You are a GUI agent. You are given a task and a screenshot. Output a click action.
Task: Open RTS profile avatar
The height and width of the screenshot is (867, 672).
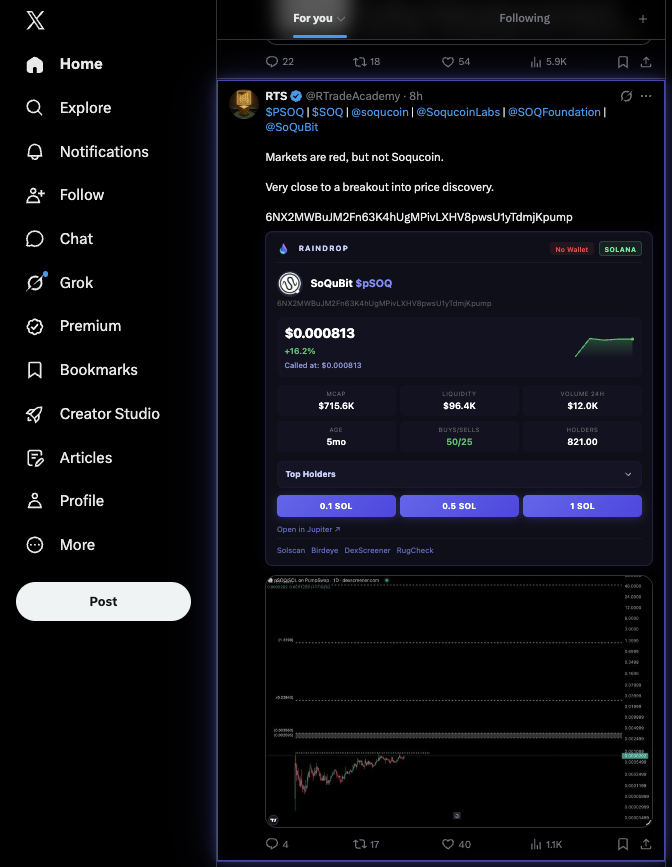[x=244, y=103]
